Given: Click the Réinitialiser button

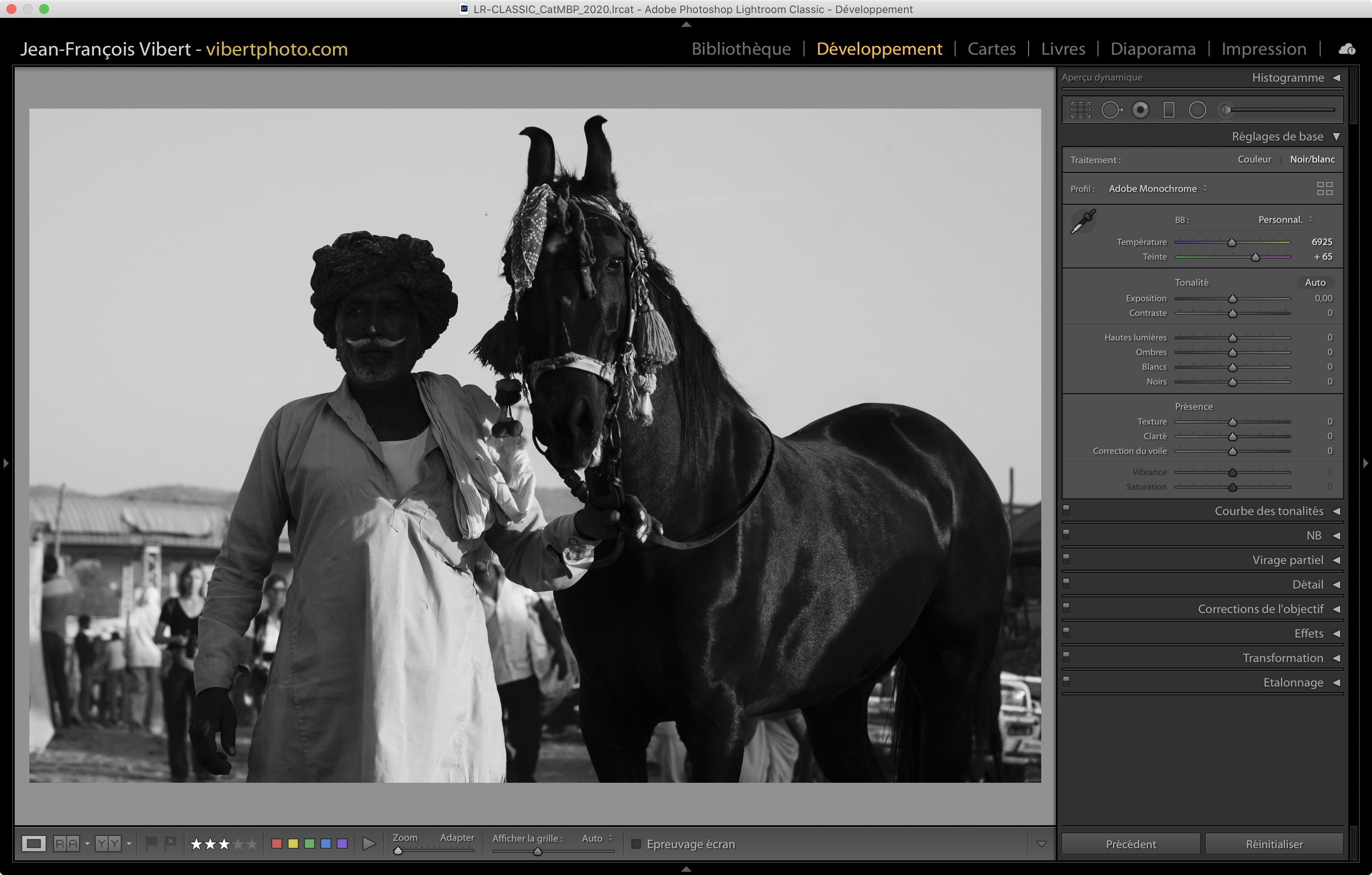Looking at the screenshot, I should coord(1274,844).
